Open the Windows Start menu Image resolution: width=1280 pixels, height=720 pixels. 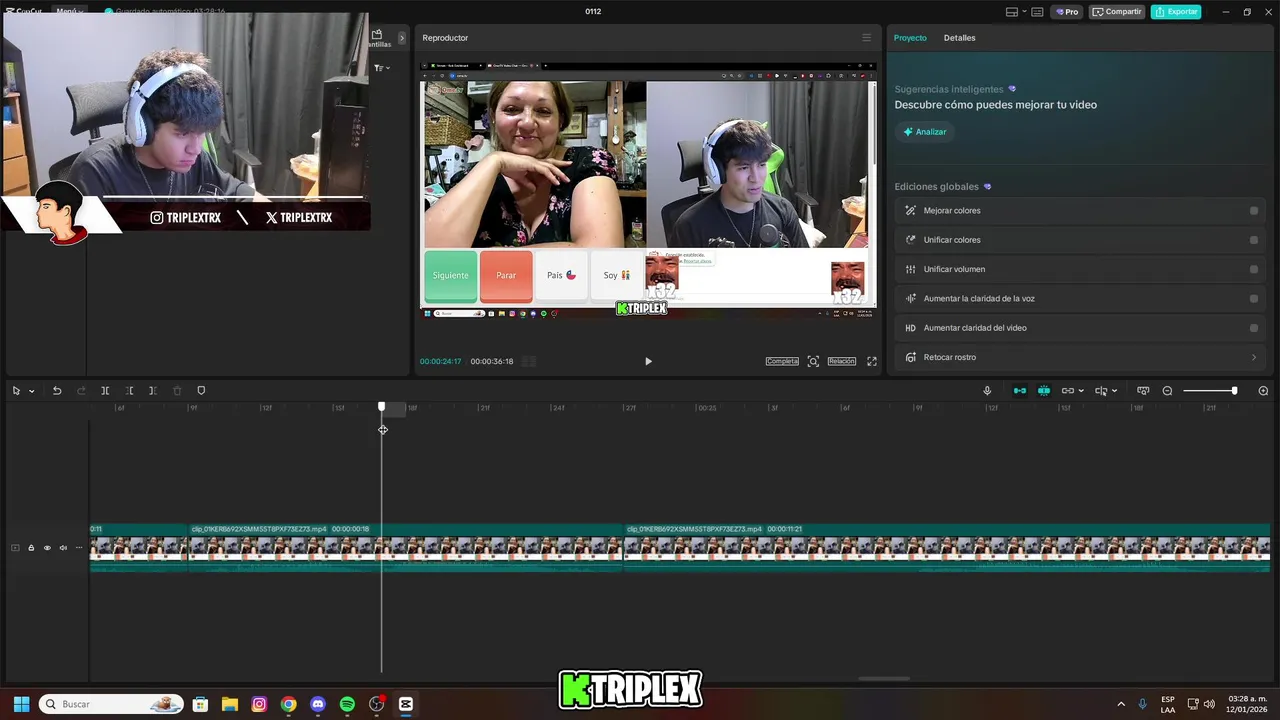point(21,704)
